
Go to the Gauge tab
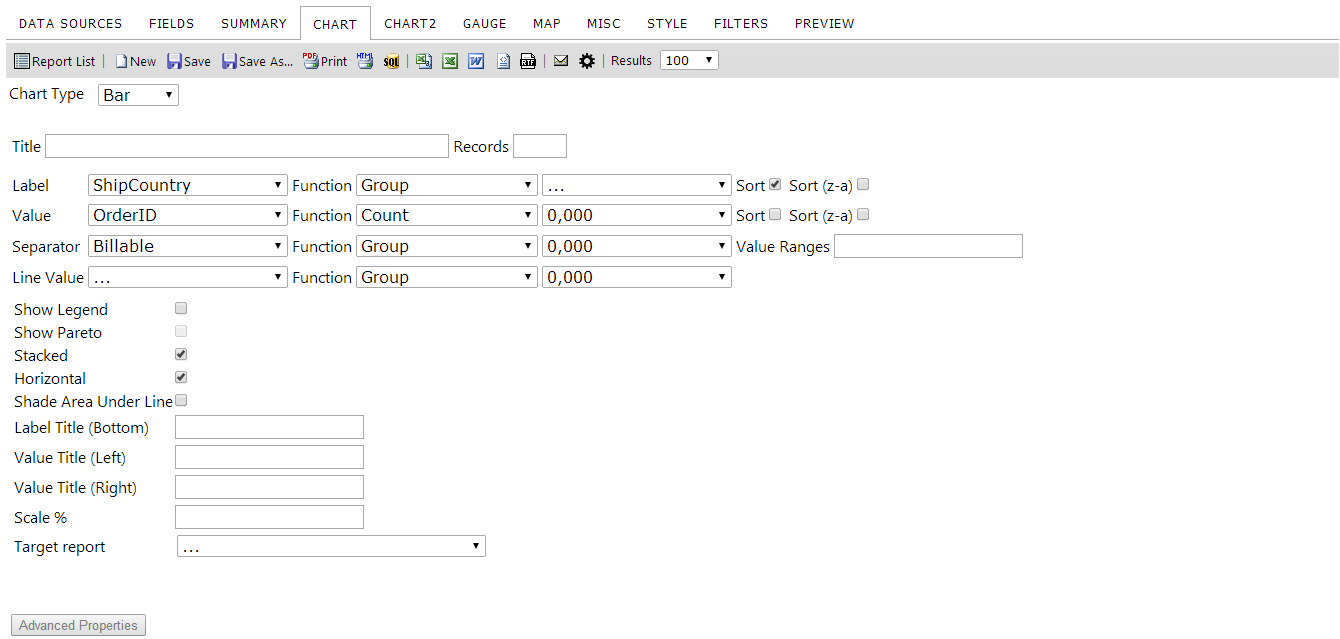click(x=485, y=23)
